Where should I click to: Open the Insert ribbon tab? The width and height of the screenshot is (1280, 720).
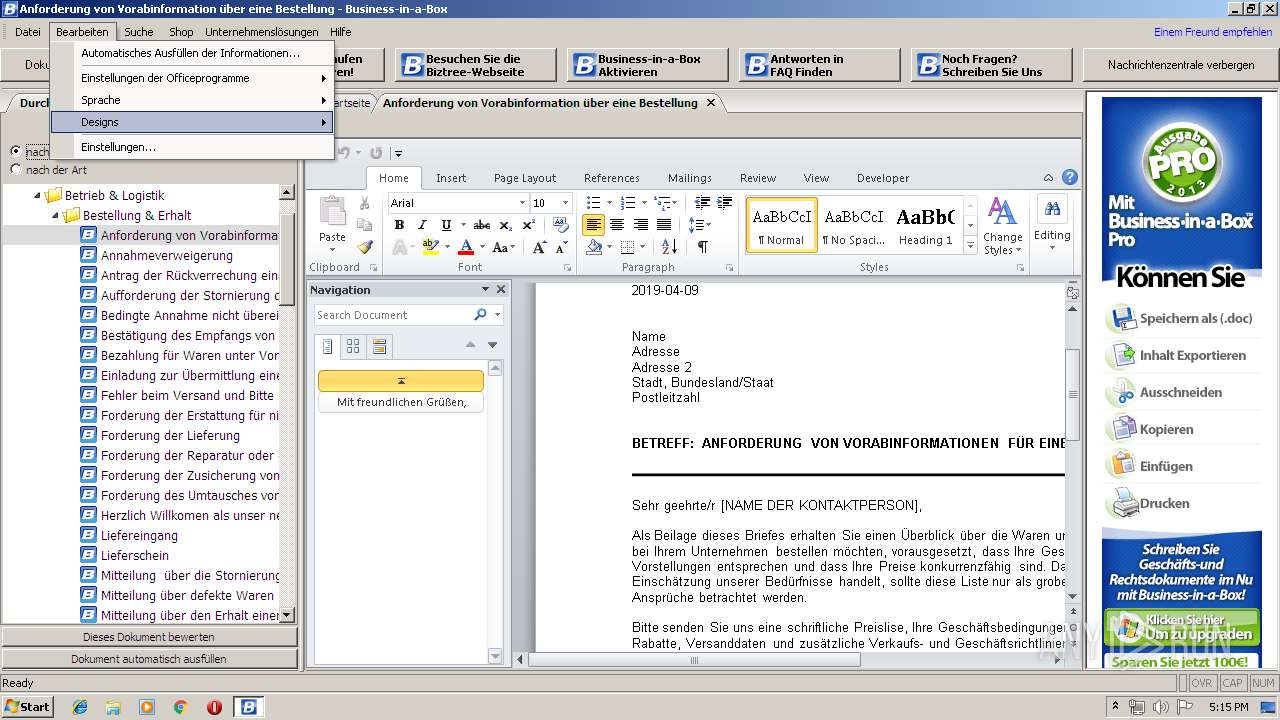[x=451, y=178]
